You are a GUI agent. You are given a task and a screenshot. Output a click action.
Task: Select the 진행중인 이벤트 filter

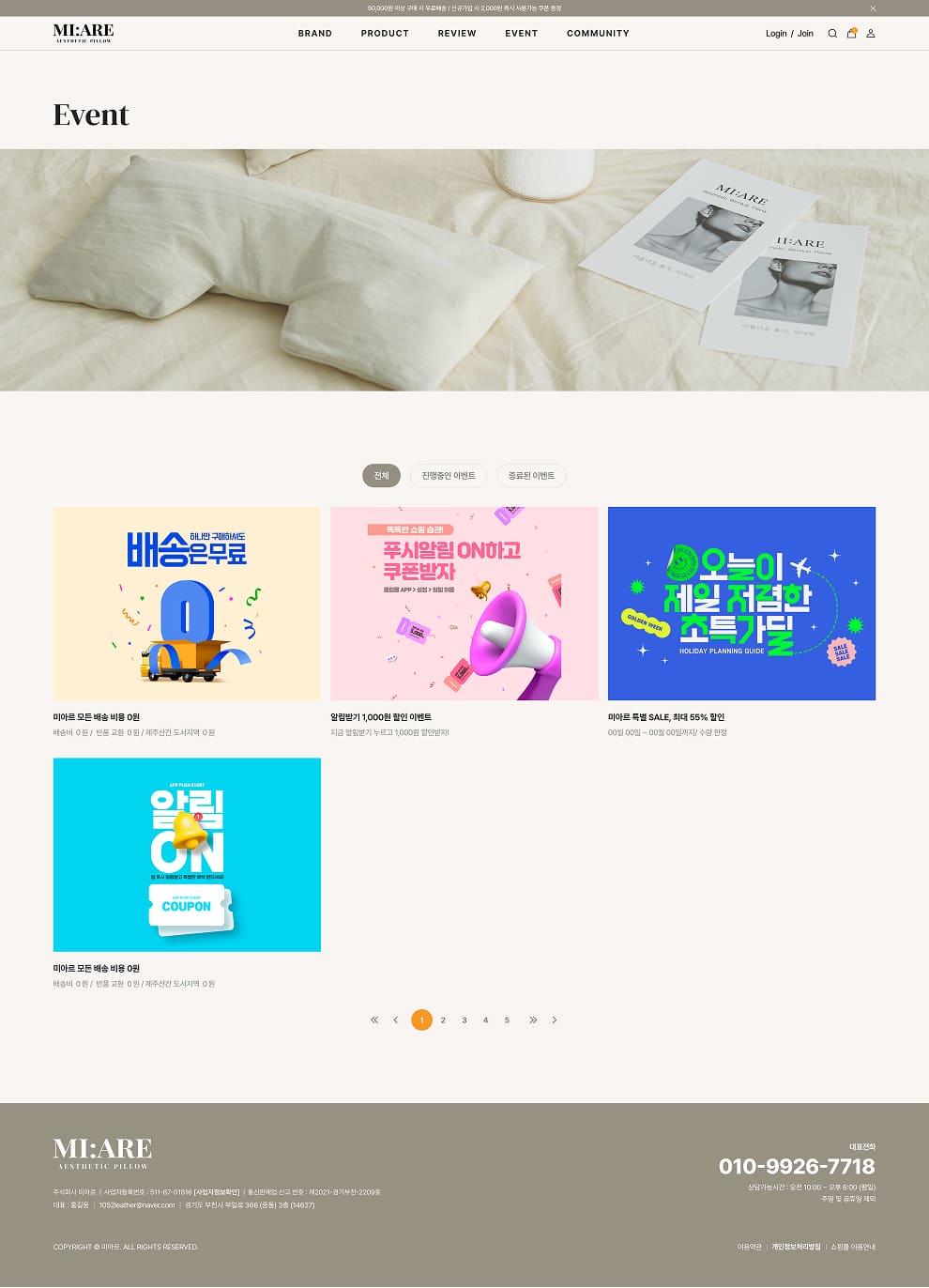pos(449,476)
